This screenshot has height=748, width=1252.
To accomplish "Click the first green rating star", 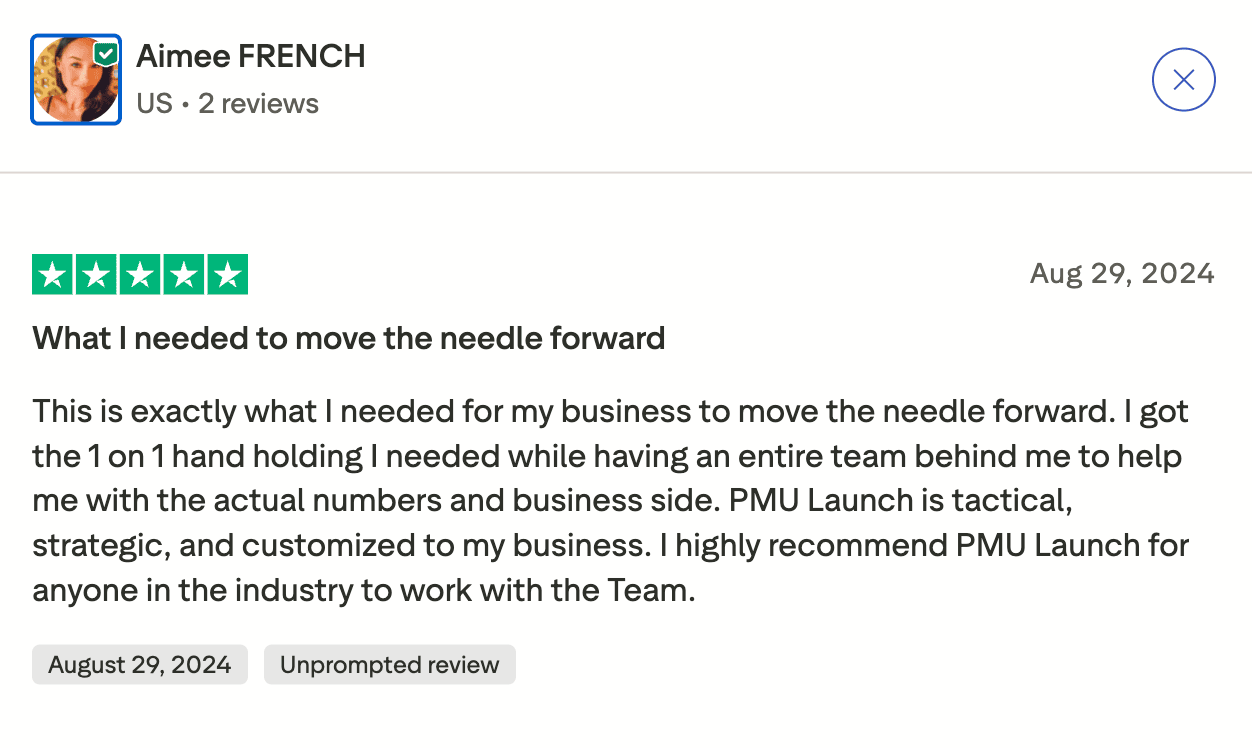I will (53, 275).
